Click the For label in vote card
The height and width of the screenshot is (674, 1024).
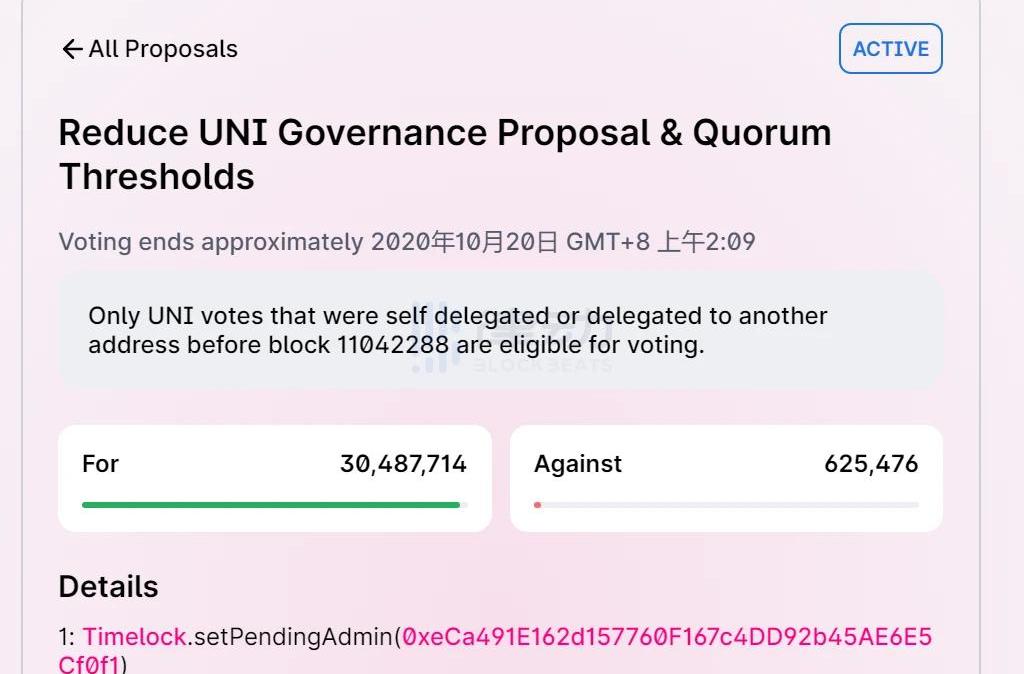coord(100,464)
